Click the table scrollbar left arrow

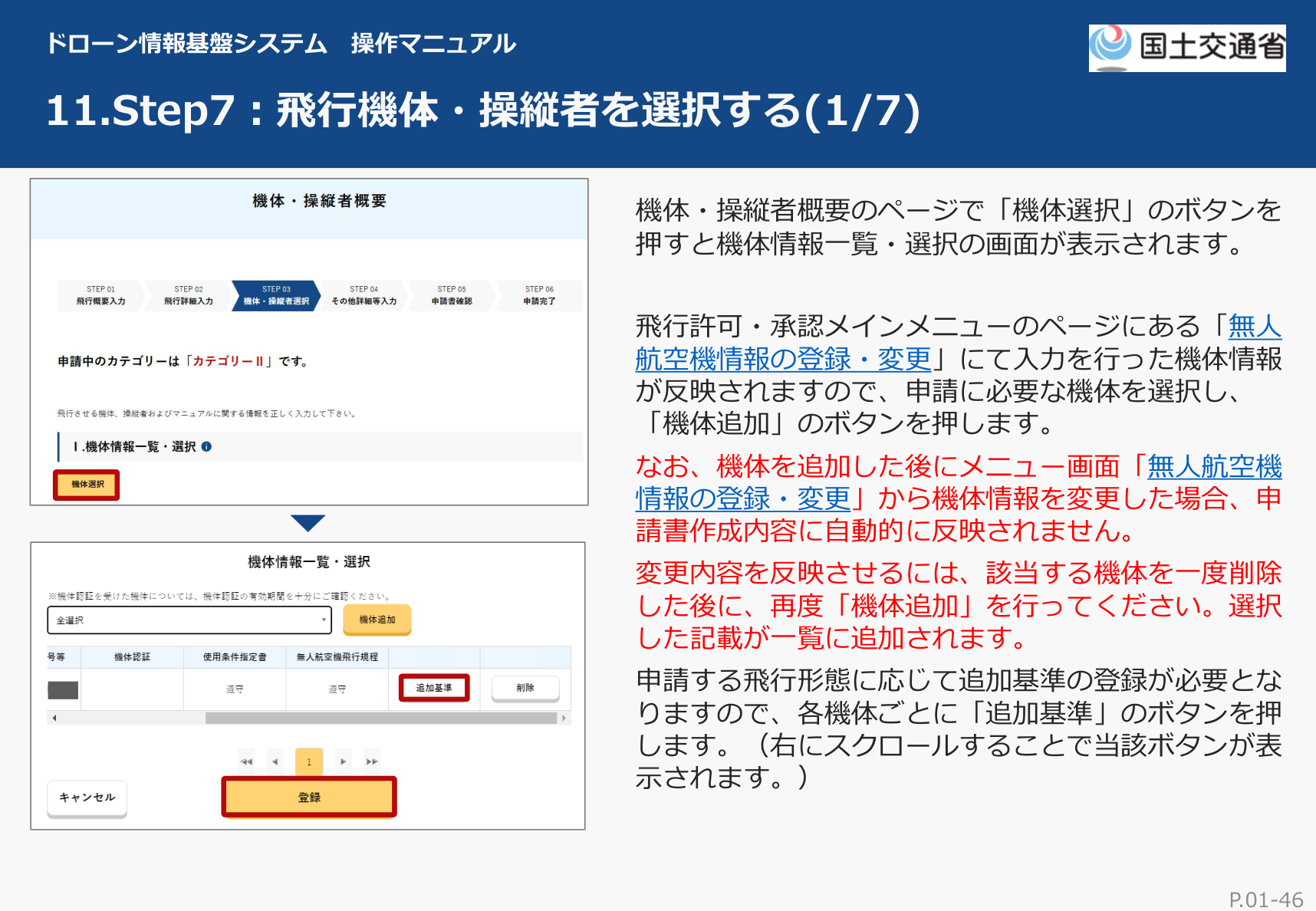tap(54, 719)
